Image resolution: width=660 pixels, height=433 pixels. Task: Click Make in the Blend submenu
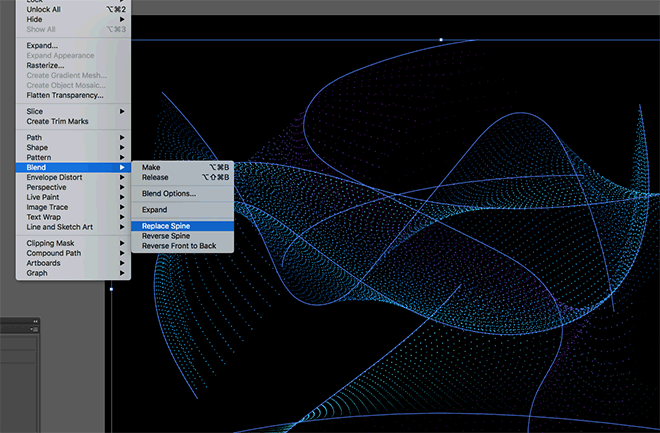(151, 167)
